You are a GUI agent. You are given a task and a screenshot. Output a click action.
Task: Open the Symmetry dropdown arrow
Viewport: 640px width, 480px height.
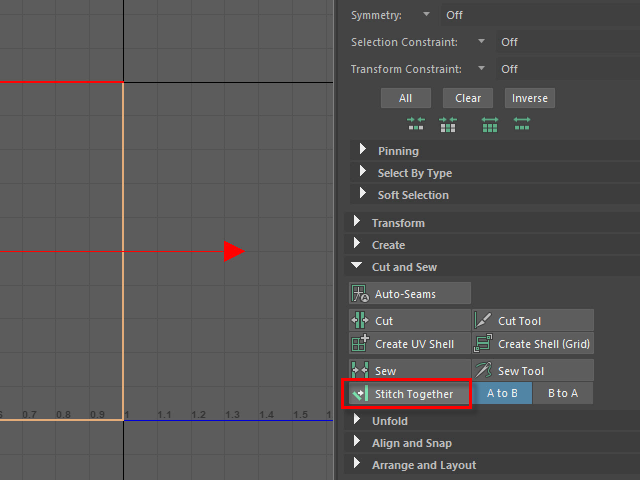426,15
